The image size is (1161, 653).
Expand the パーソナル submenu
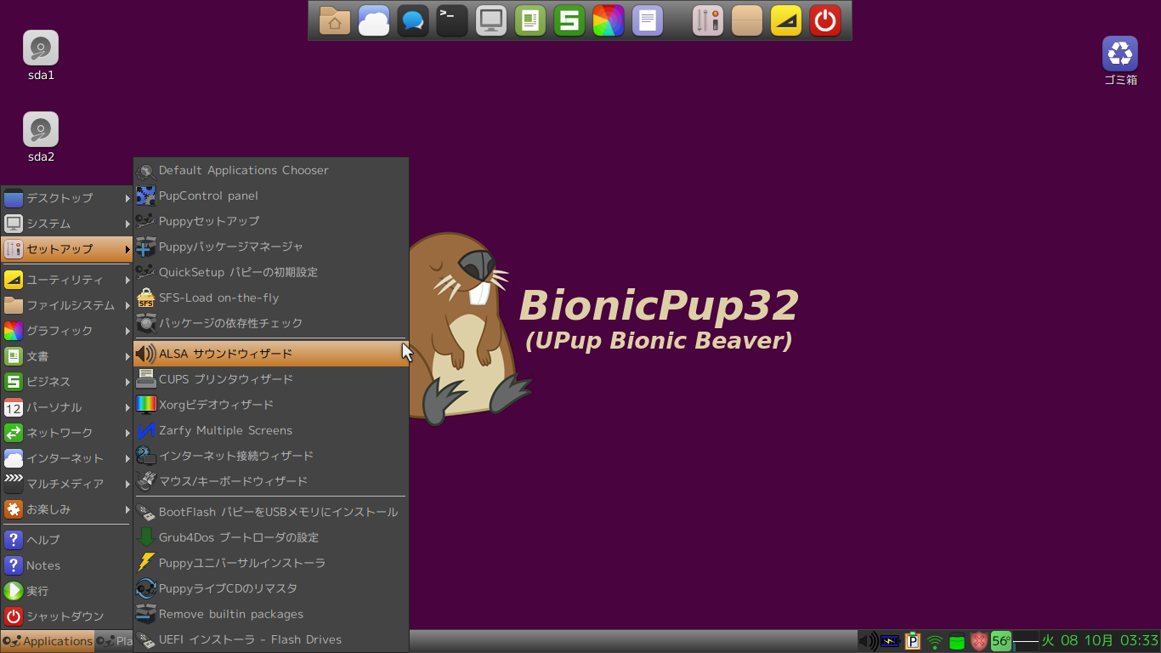pyautogui.click(x=67, y=407)
